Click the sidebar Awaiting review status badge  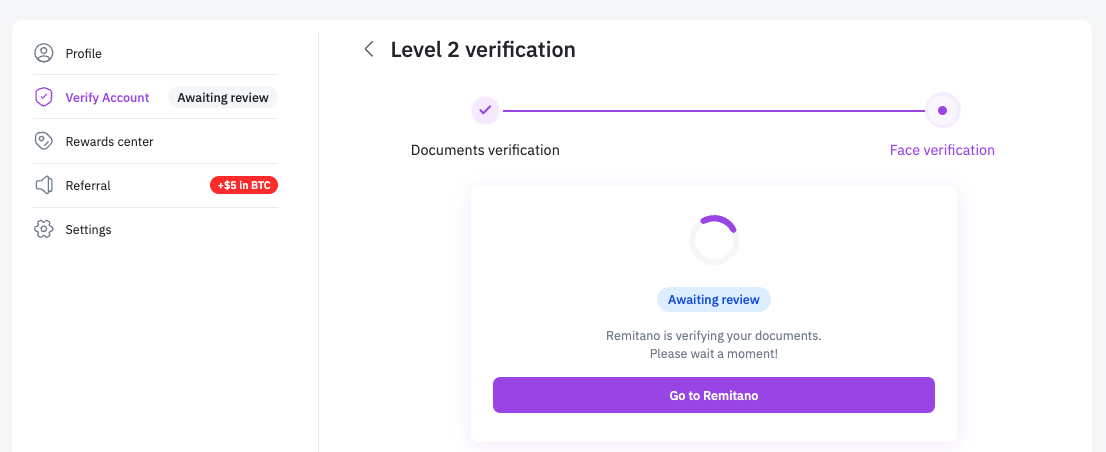click(223, 97)
